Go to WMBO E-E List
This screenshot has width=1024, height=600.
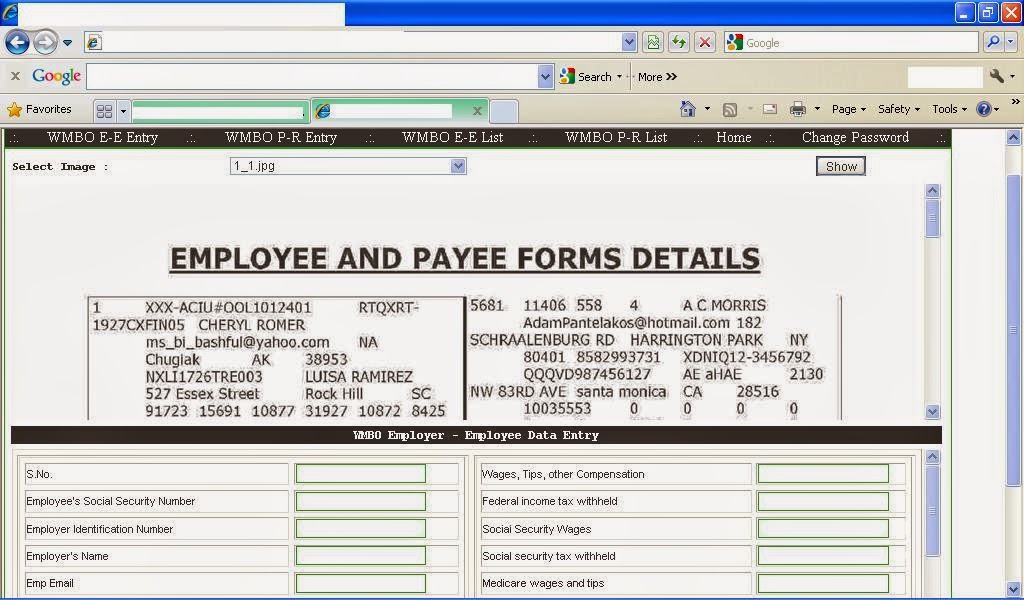[x=453, y=138]
